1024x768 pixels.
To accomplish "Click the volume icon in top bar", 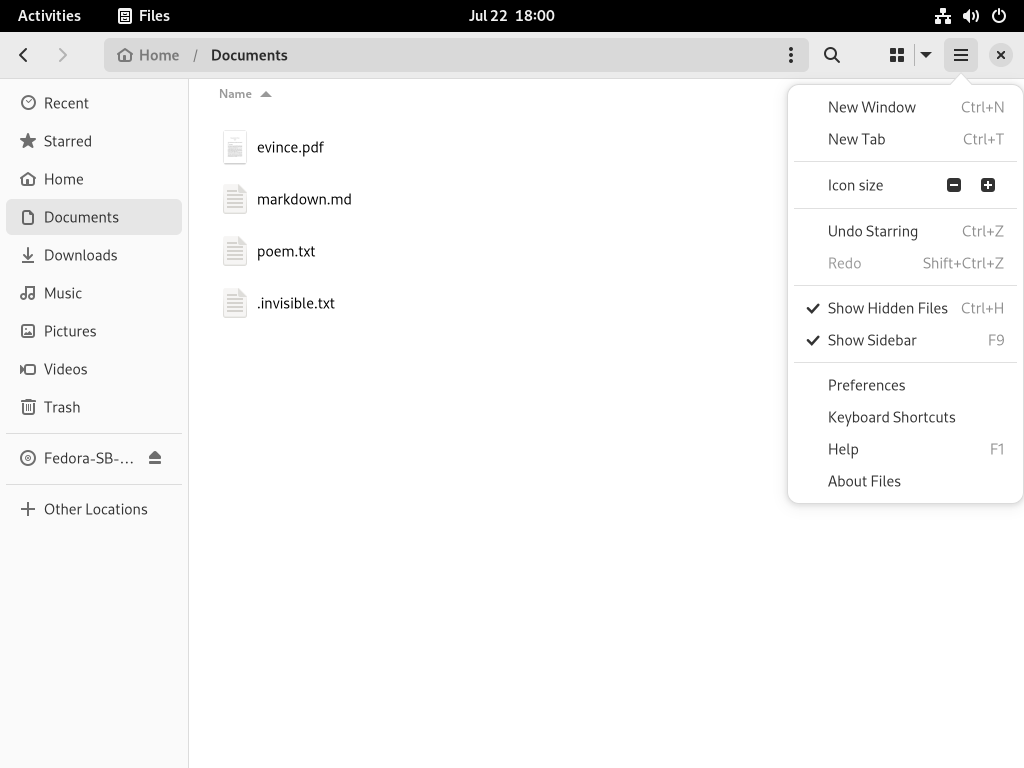I will pos(970,16).
